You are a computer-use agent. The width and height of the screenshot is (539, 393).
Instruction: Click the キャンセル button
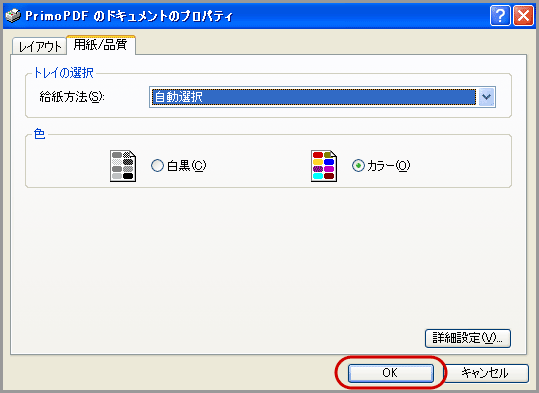coord(485,373)
